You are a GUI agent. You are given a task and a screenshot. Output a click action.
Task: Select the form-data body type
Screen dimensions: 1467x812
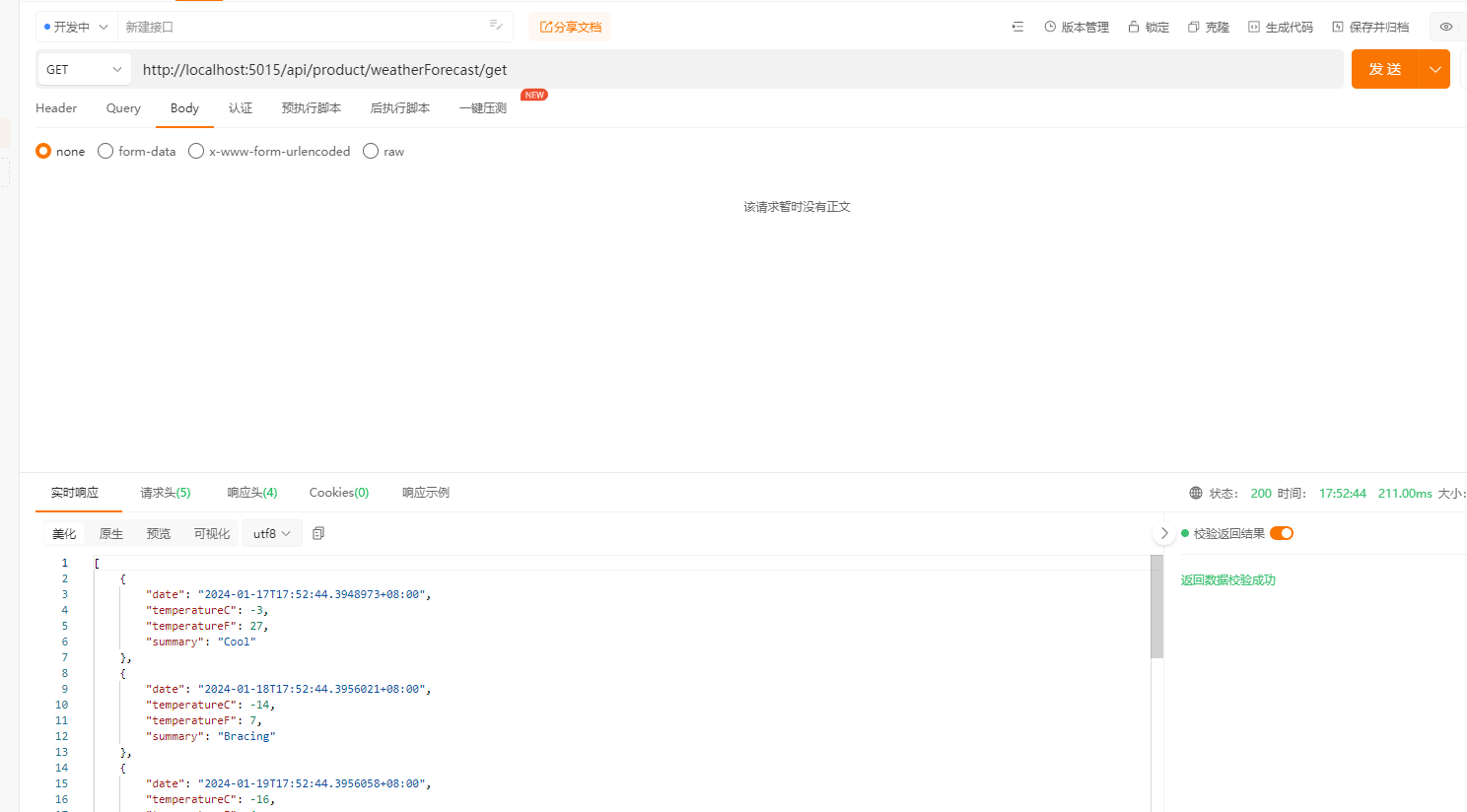tap(105, 151)
